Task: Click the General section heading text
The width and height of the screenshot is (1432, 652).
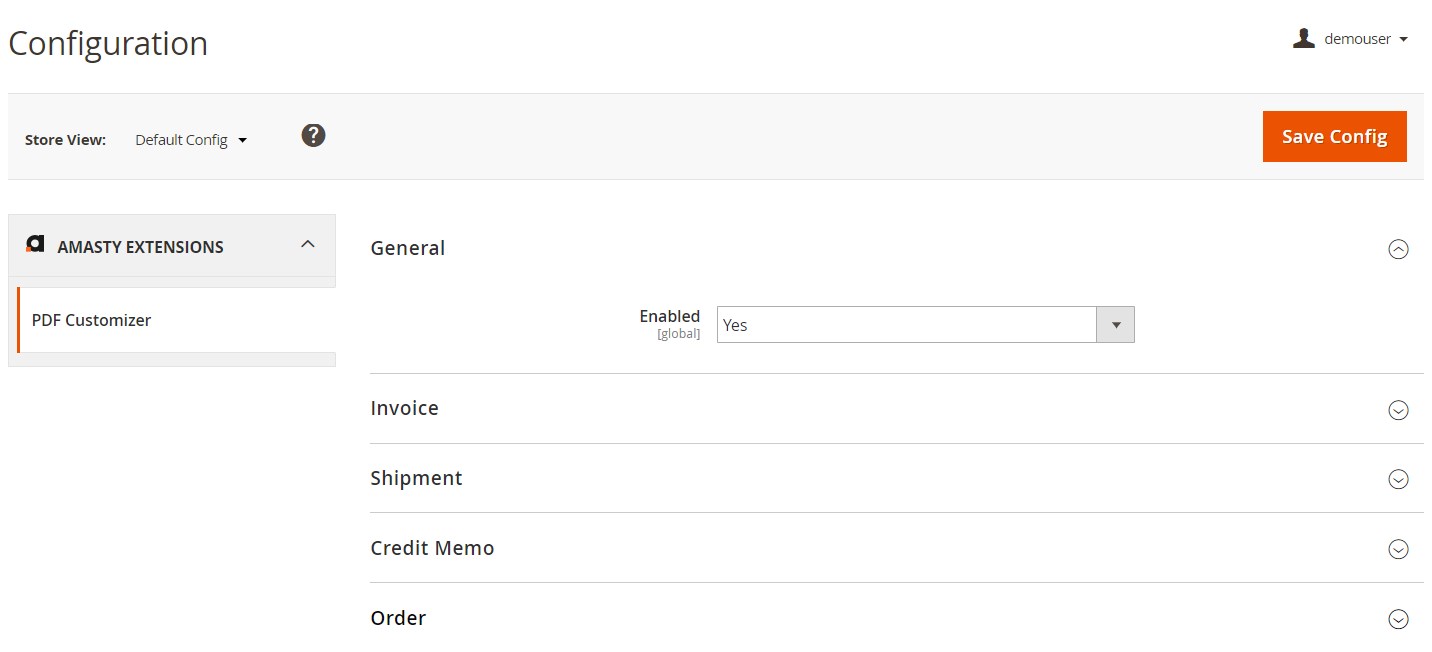Action: pyautogui.click(x=407, y=248)
